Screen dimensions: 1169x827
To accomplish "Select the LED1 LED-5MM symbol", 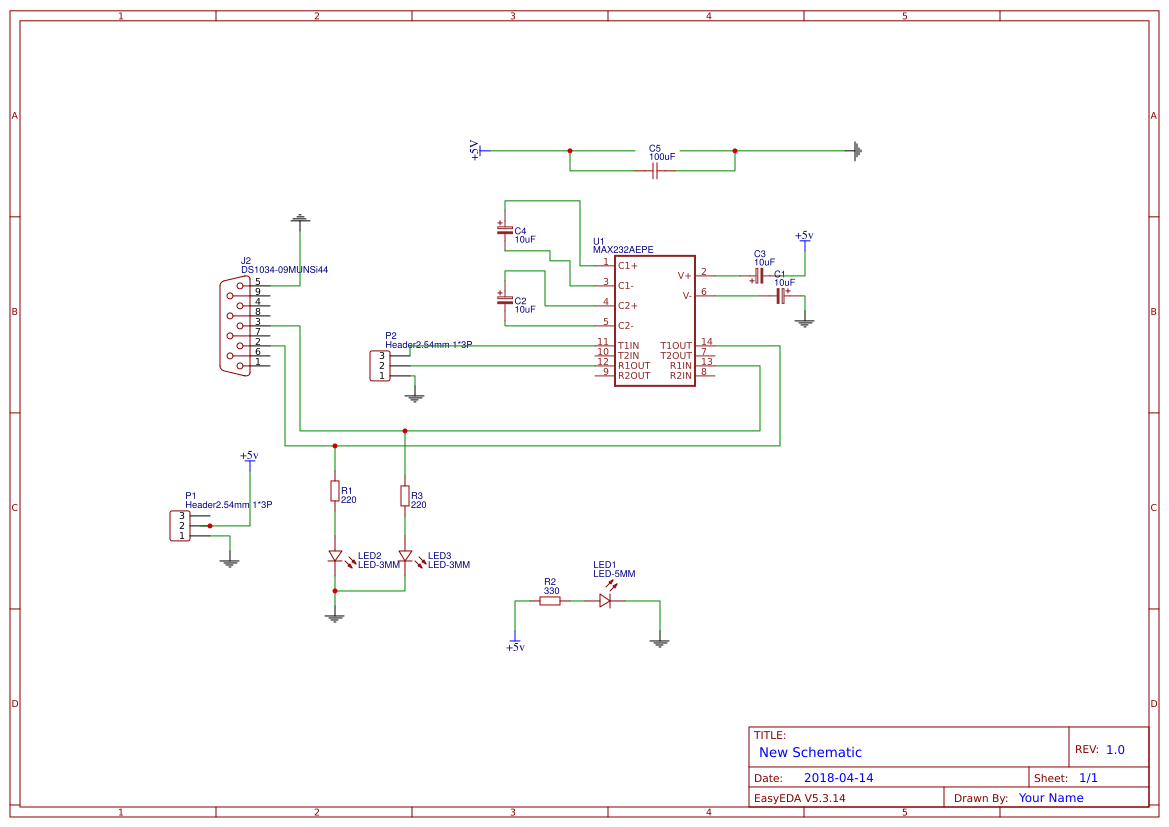I will [x=605, y=600].
